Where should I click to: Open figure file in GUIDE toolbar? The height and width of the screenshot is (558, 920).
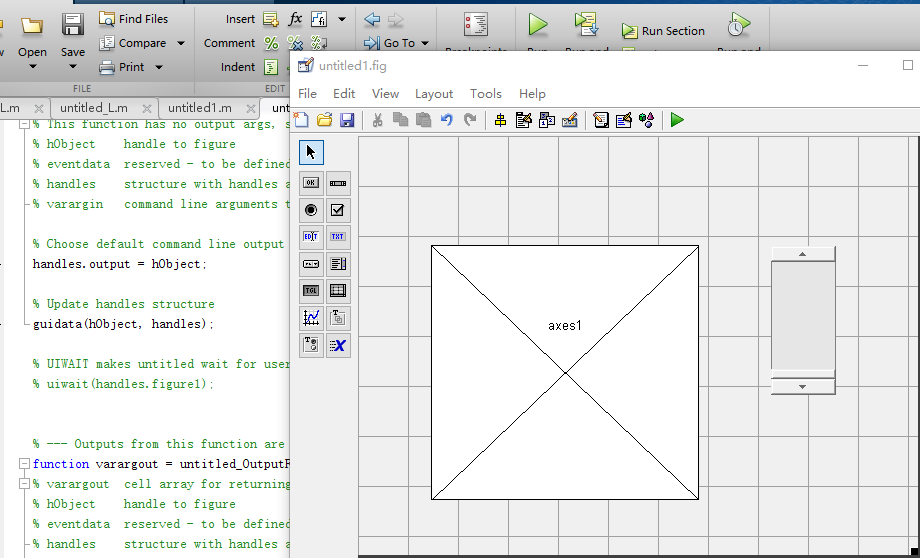coord(324,120)
